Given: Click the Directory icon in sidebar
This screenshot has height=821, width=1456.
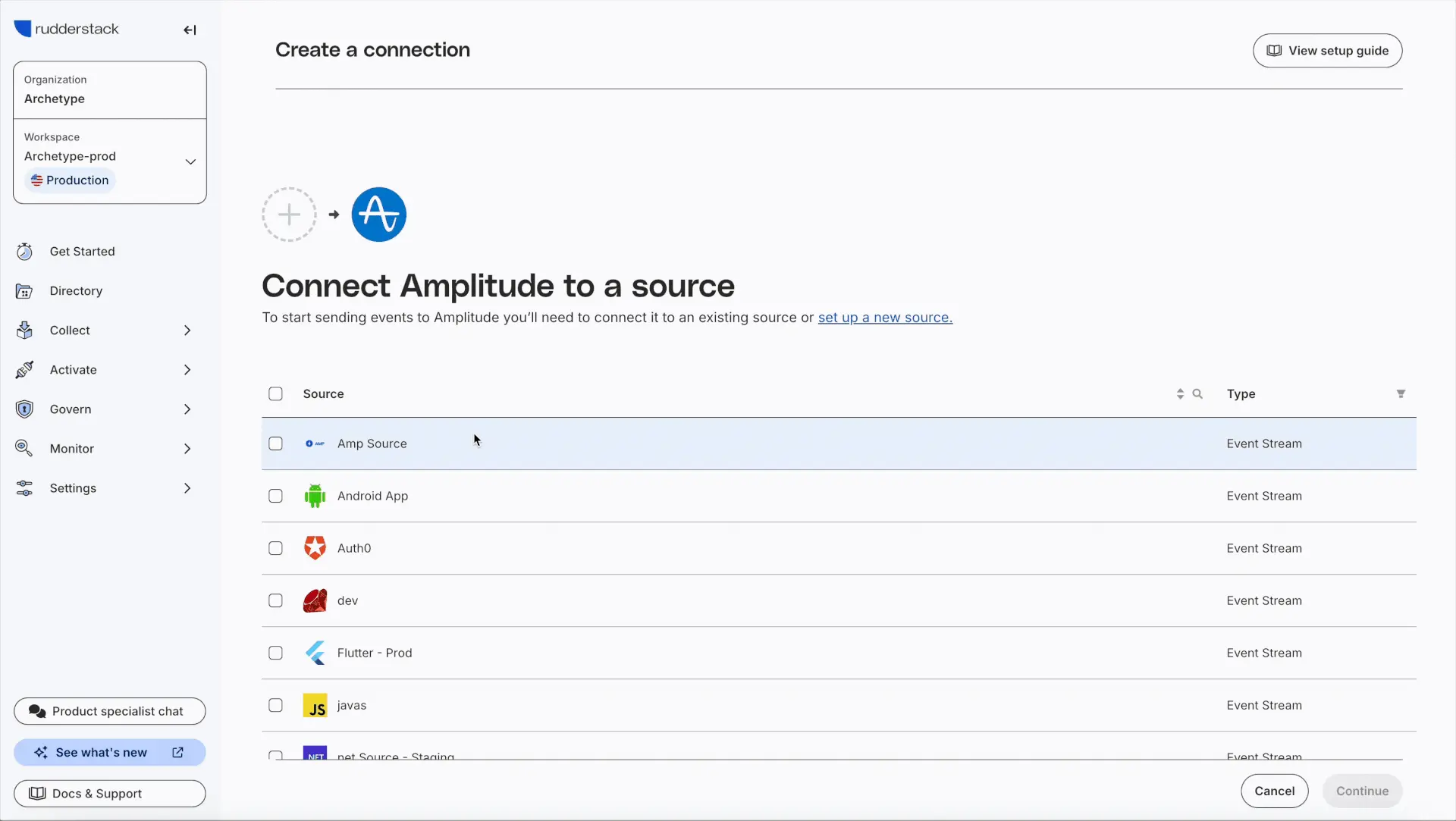Looking at the screenshot, I should pos(24,291).
